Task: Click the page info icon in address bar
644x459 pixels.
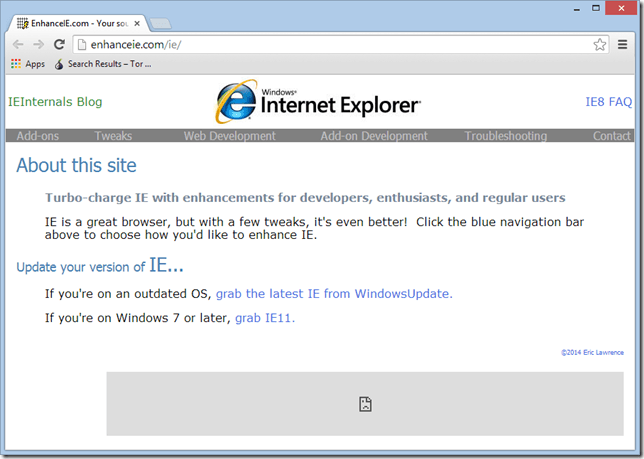Action: (x=82, y=44)
